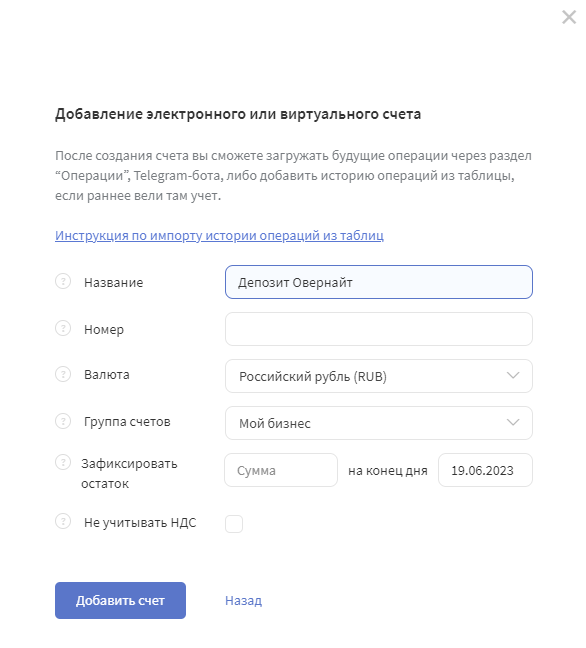Click the help icon beside Зафиксировать остаток
Viewport: 586px width, 648px height.
[63, 462]
